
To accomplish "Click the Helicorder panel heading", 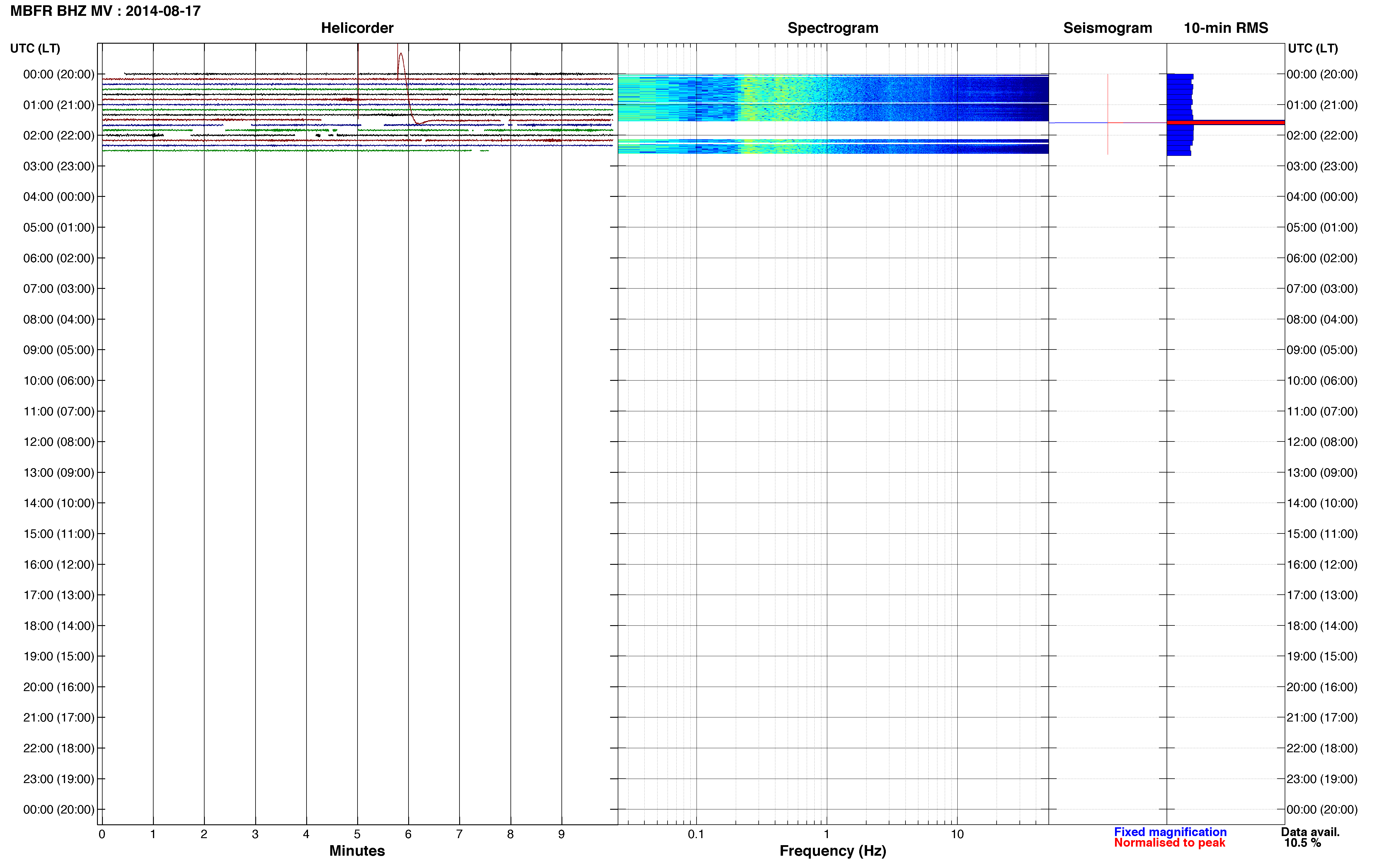I will coord(357,28).
